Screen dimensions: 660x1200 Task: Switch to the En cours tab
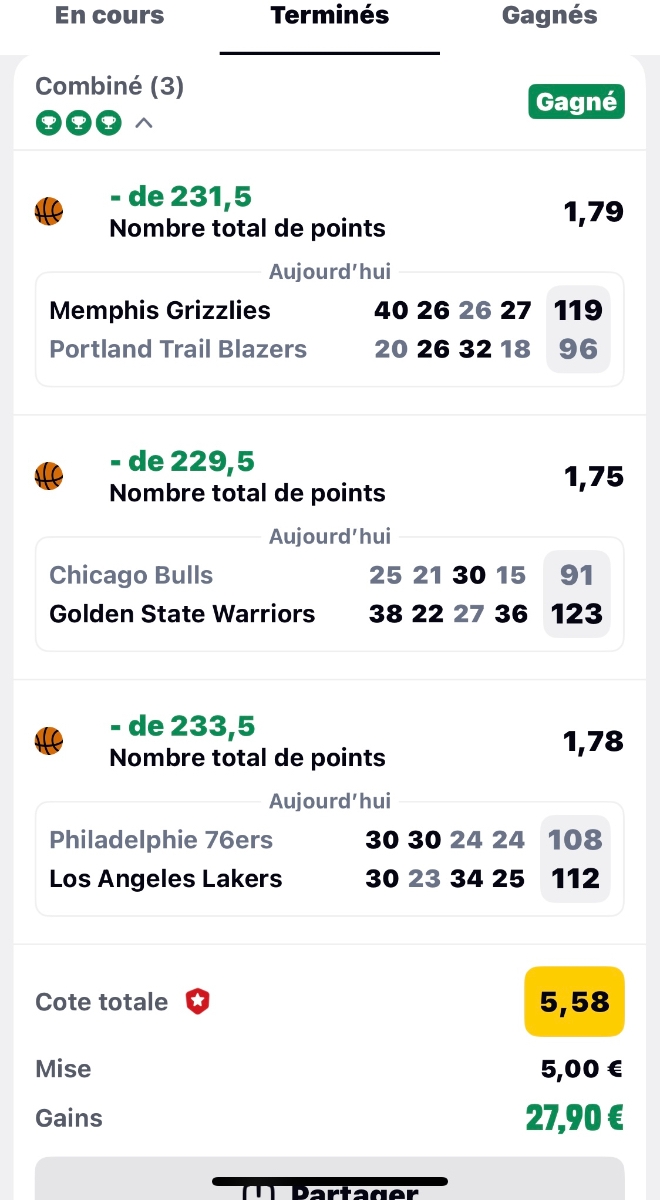(109, 16)
